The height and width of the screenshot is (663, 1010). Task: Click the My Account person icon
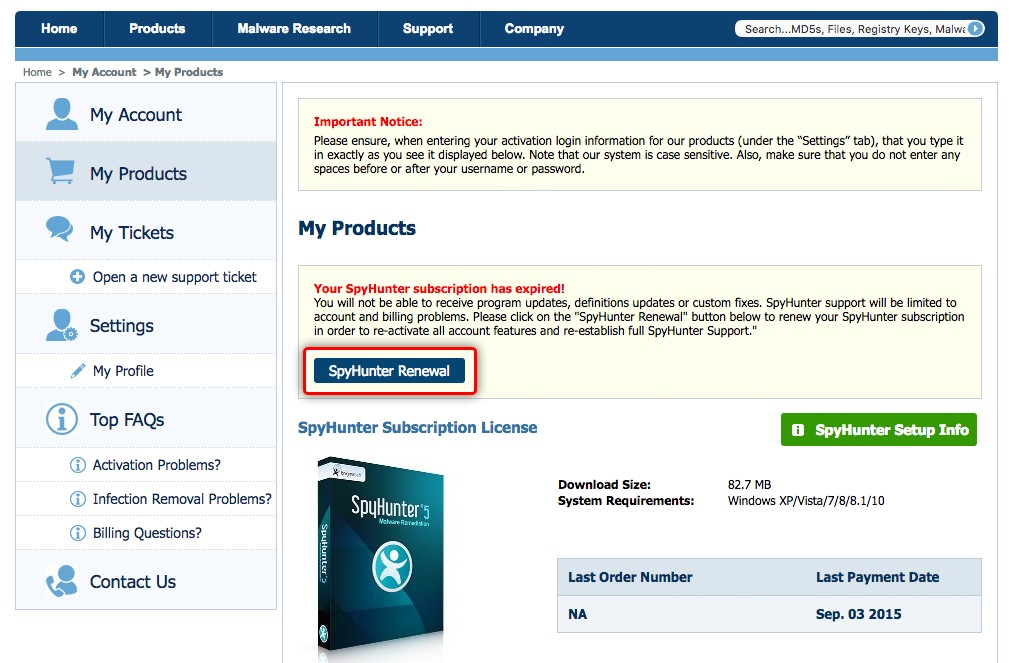pos(61,114)
